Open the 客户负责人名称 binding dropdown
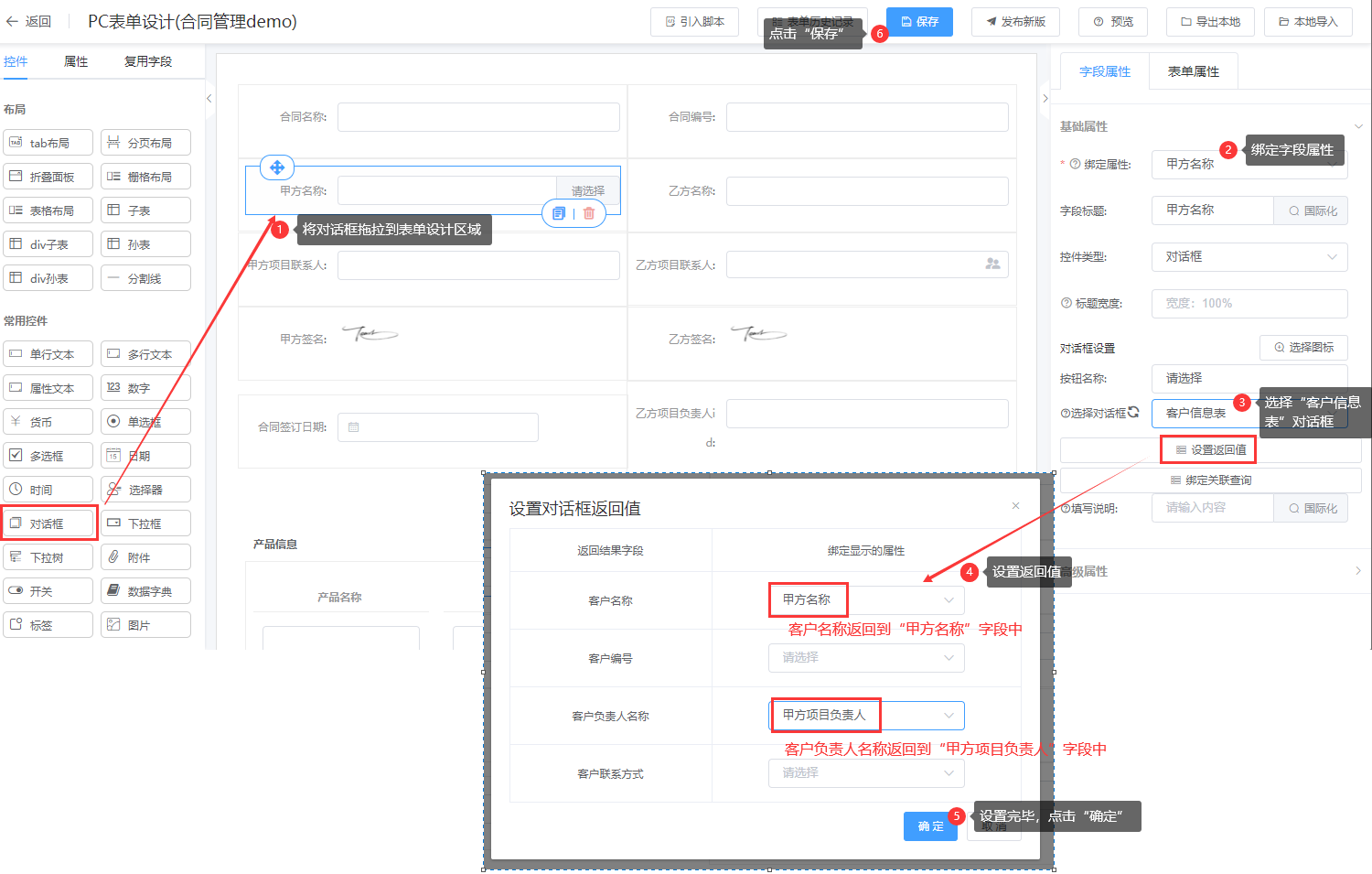The width and height of the screenshot is (1372, 874). (866, 715)
